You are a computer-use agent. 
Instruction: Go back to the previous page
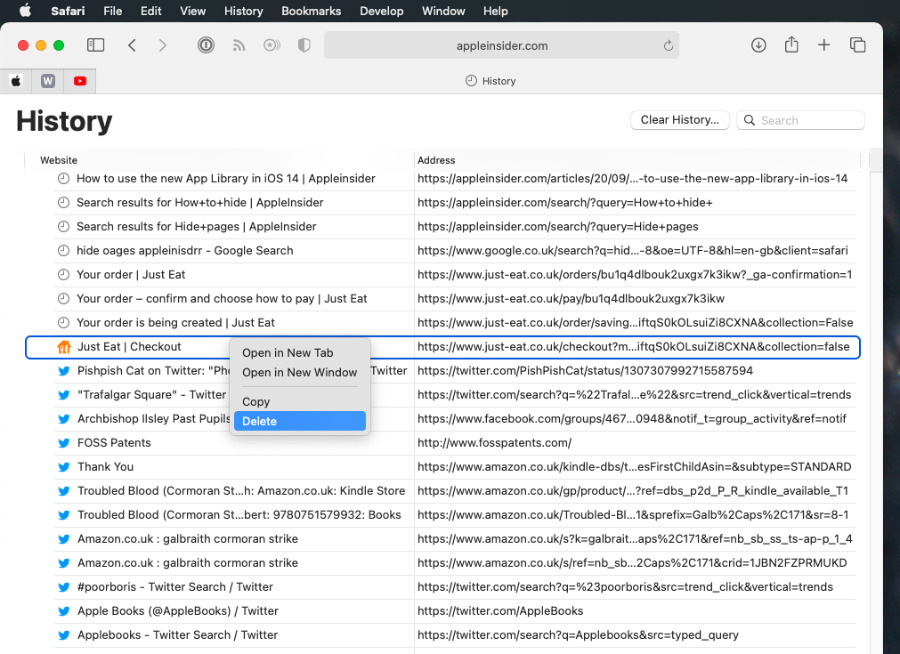[132, 45]
